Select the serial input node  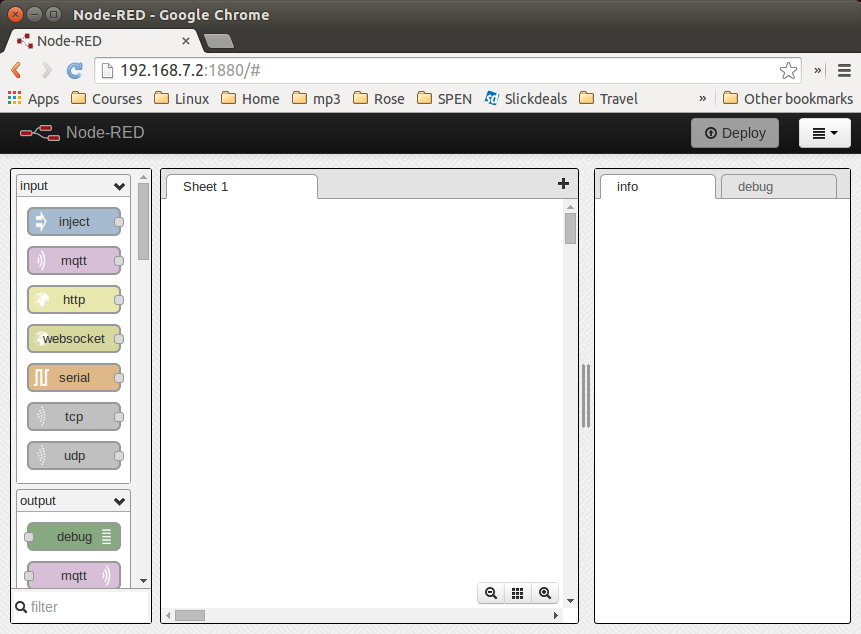tap(74, 378)
